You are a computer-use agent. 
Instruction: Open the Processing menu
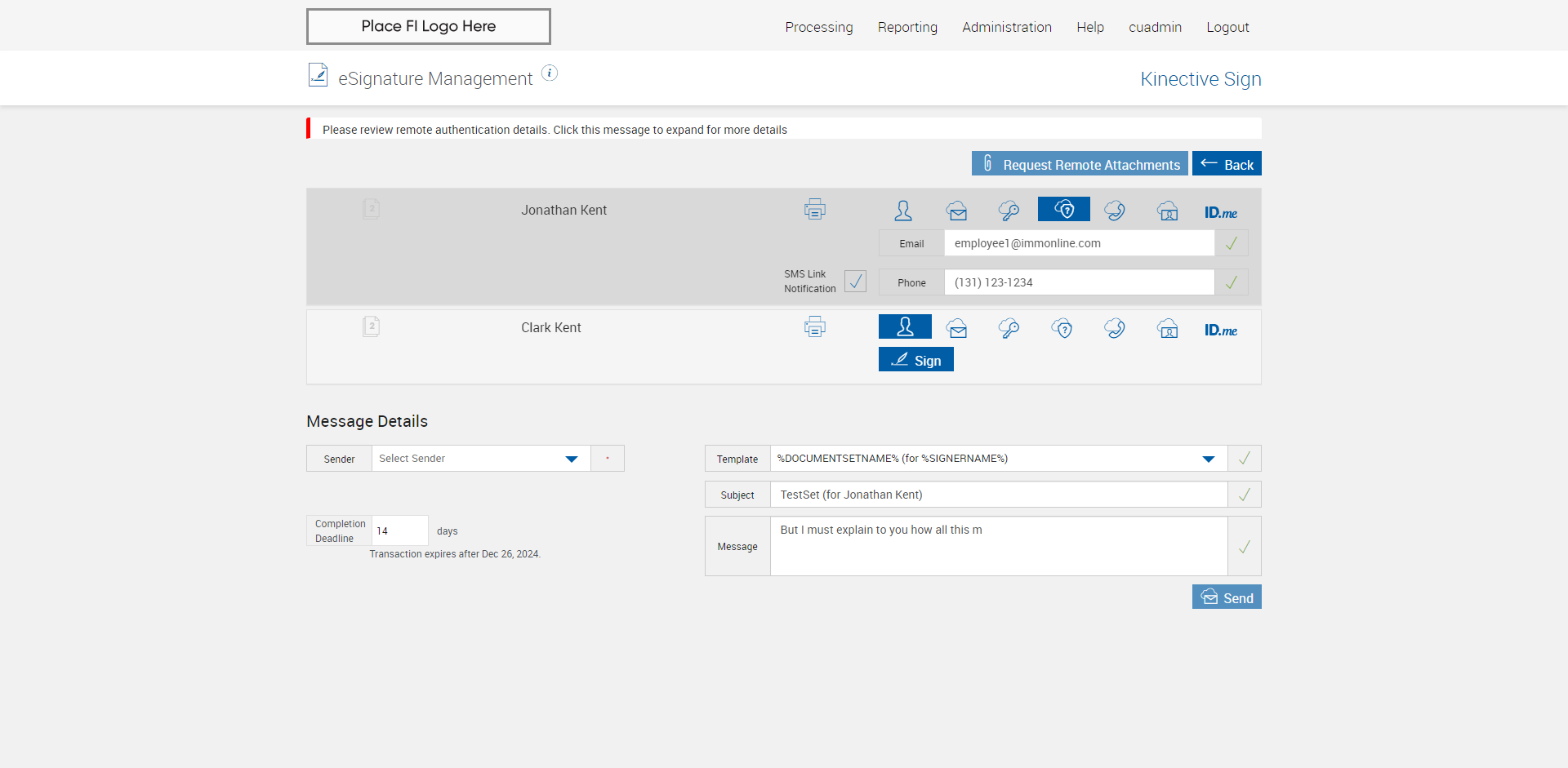[x=819, y=27]
